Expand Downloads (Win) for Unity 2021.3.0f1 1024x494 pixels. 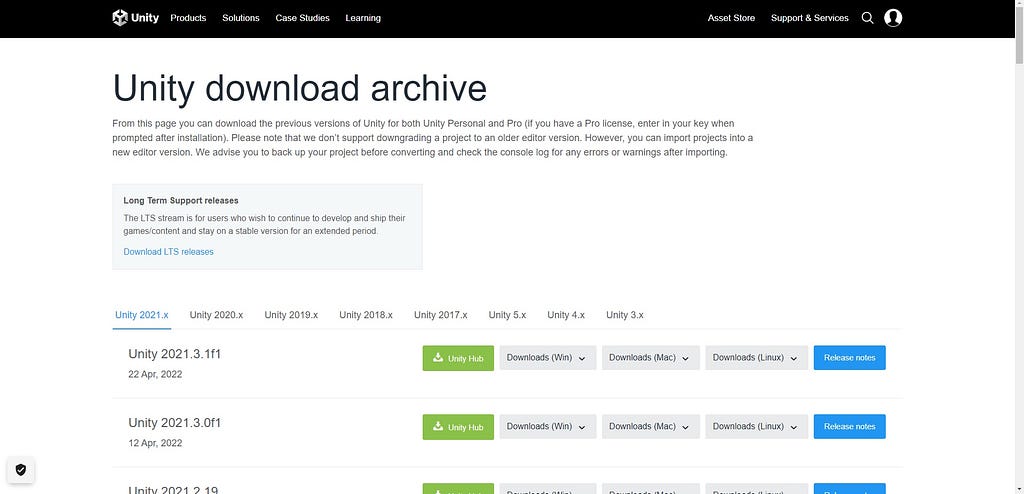(x=548, y=427)
